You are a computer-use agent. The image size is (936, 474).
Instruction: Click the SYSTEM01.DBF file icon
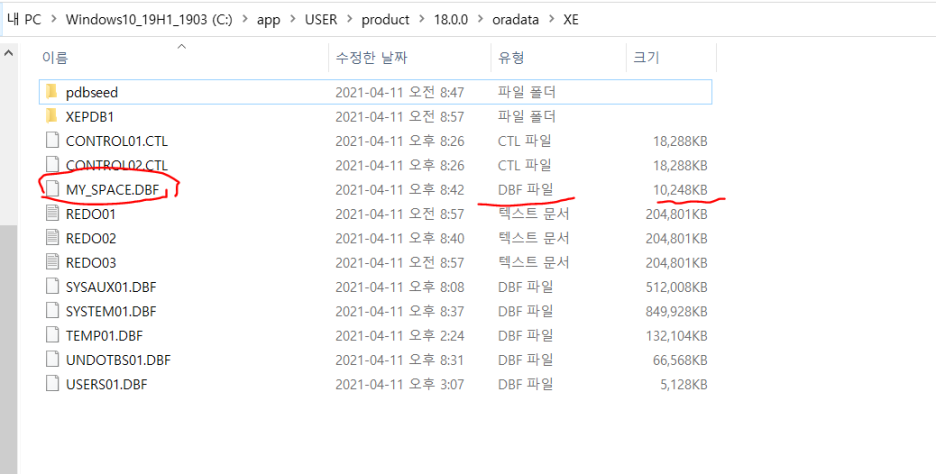click(x=53, y=311)
